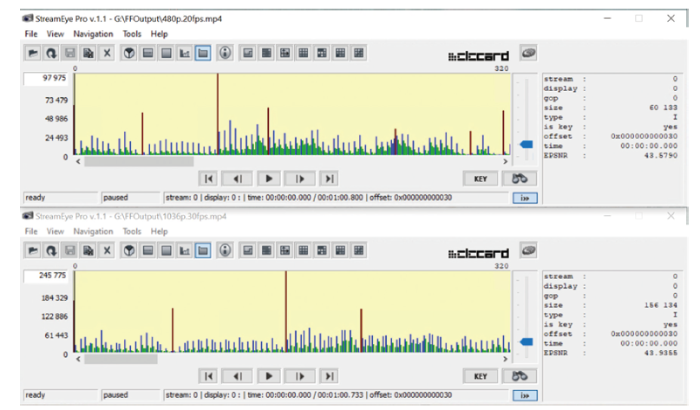700x410 pixels.
Task: Expand the >> status panel in 1036p.30fps window
Action: (x=525, y=396)
